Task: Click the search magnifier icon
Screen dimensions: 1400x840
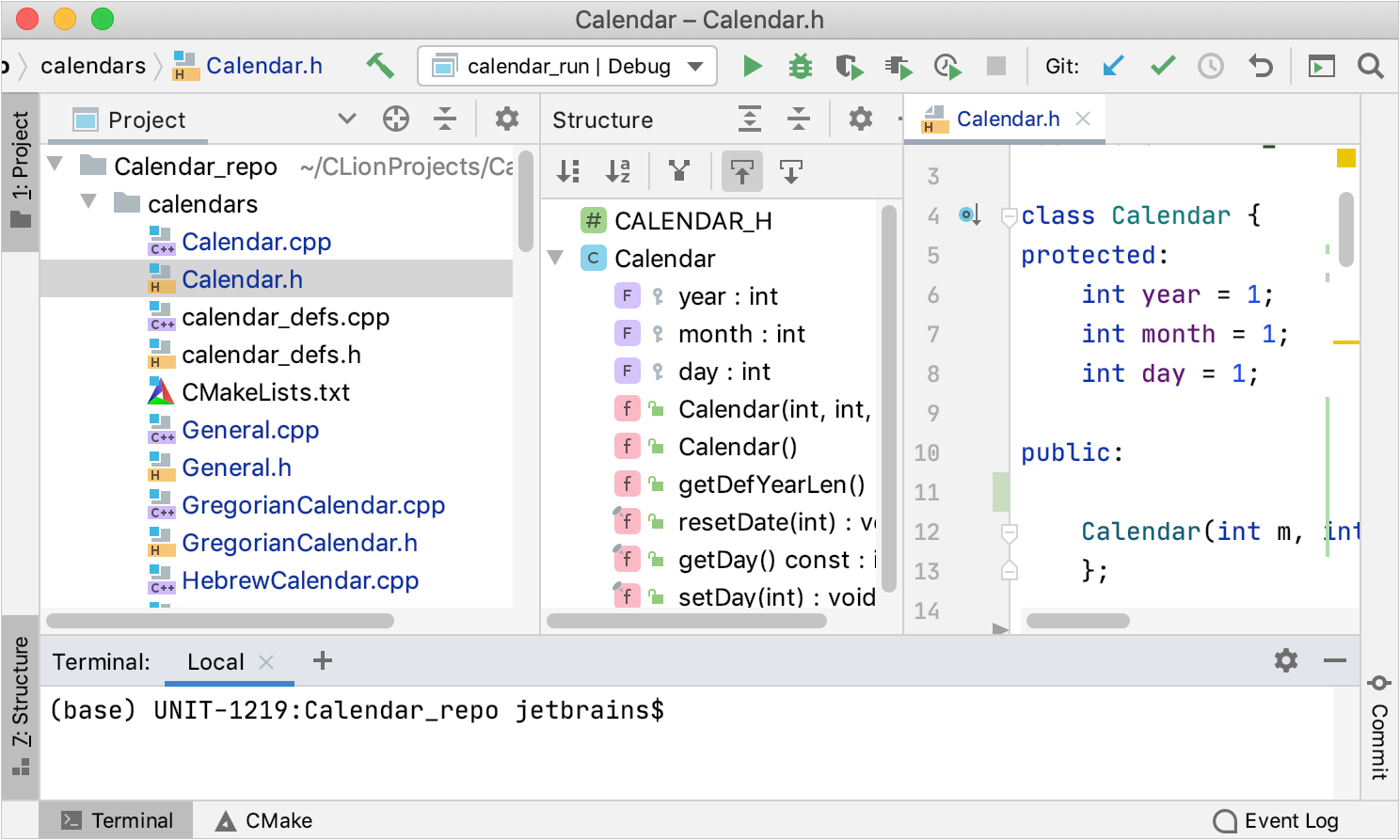Action: 1370,66
